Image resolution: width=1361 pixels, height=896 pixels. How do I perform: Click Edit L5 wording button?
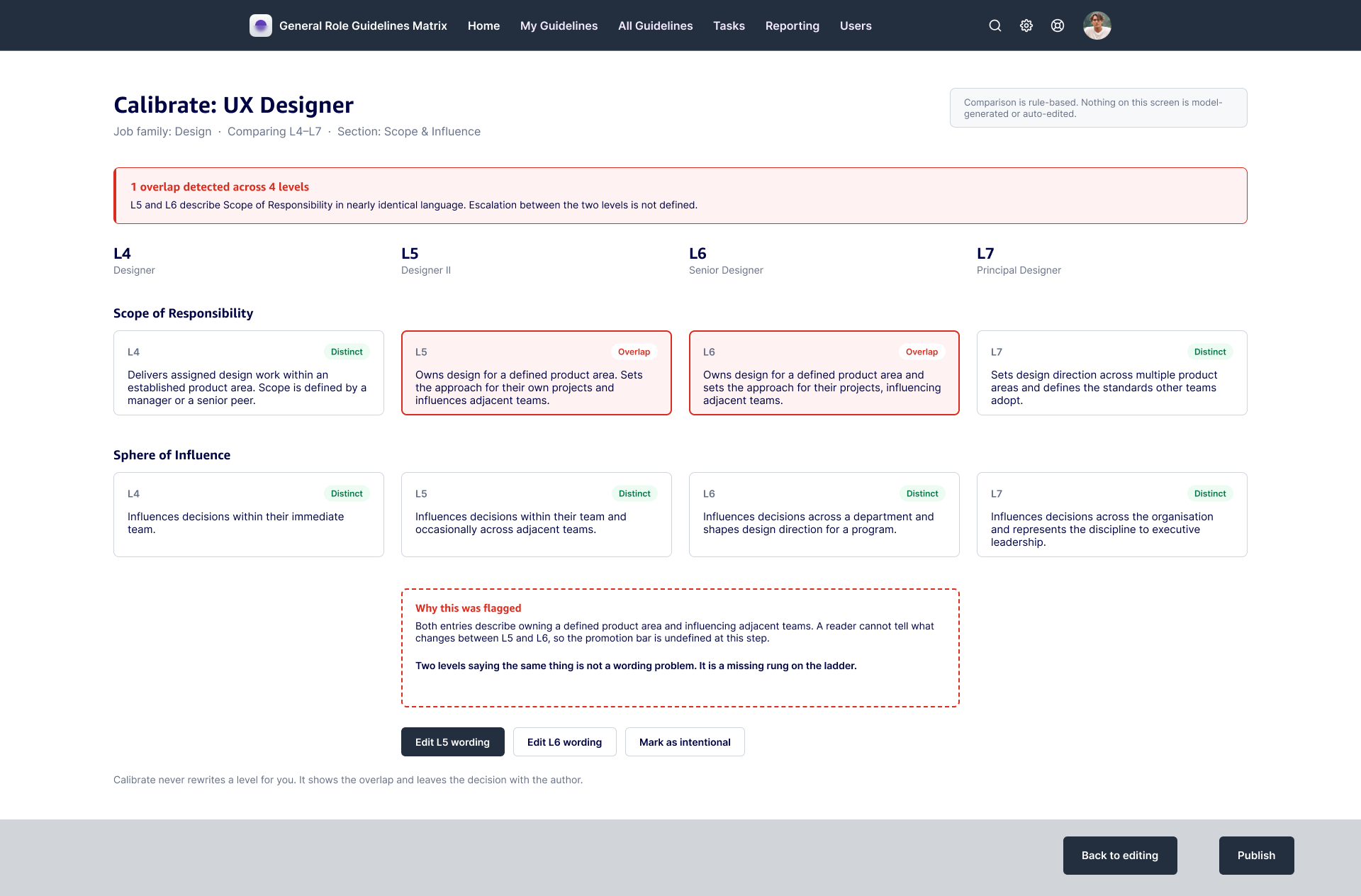pyautogui.click(x=453, y=741)
